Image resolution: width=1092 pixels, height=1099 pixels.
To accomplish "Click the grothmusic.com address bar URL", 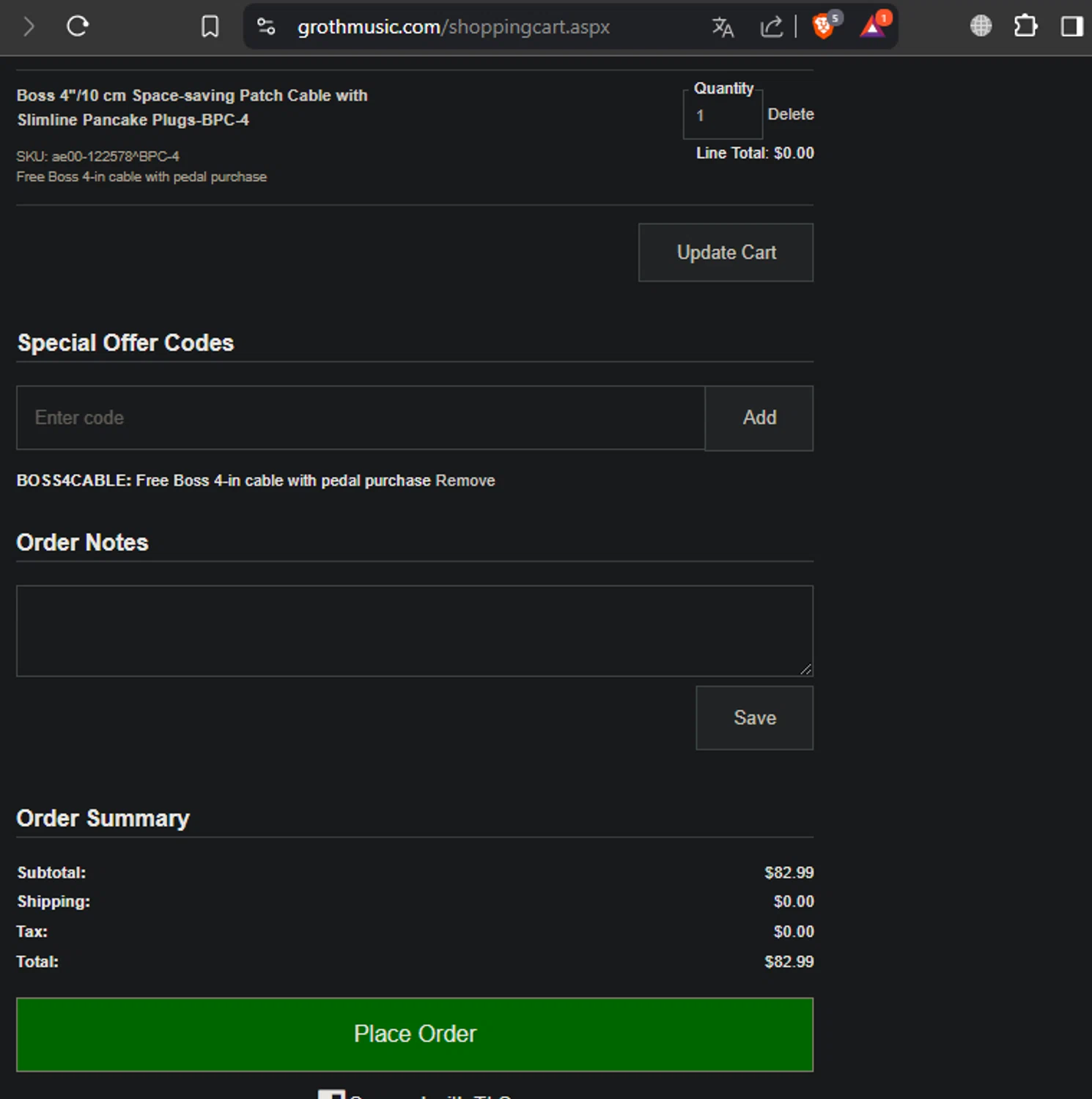I will (454, 27).
